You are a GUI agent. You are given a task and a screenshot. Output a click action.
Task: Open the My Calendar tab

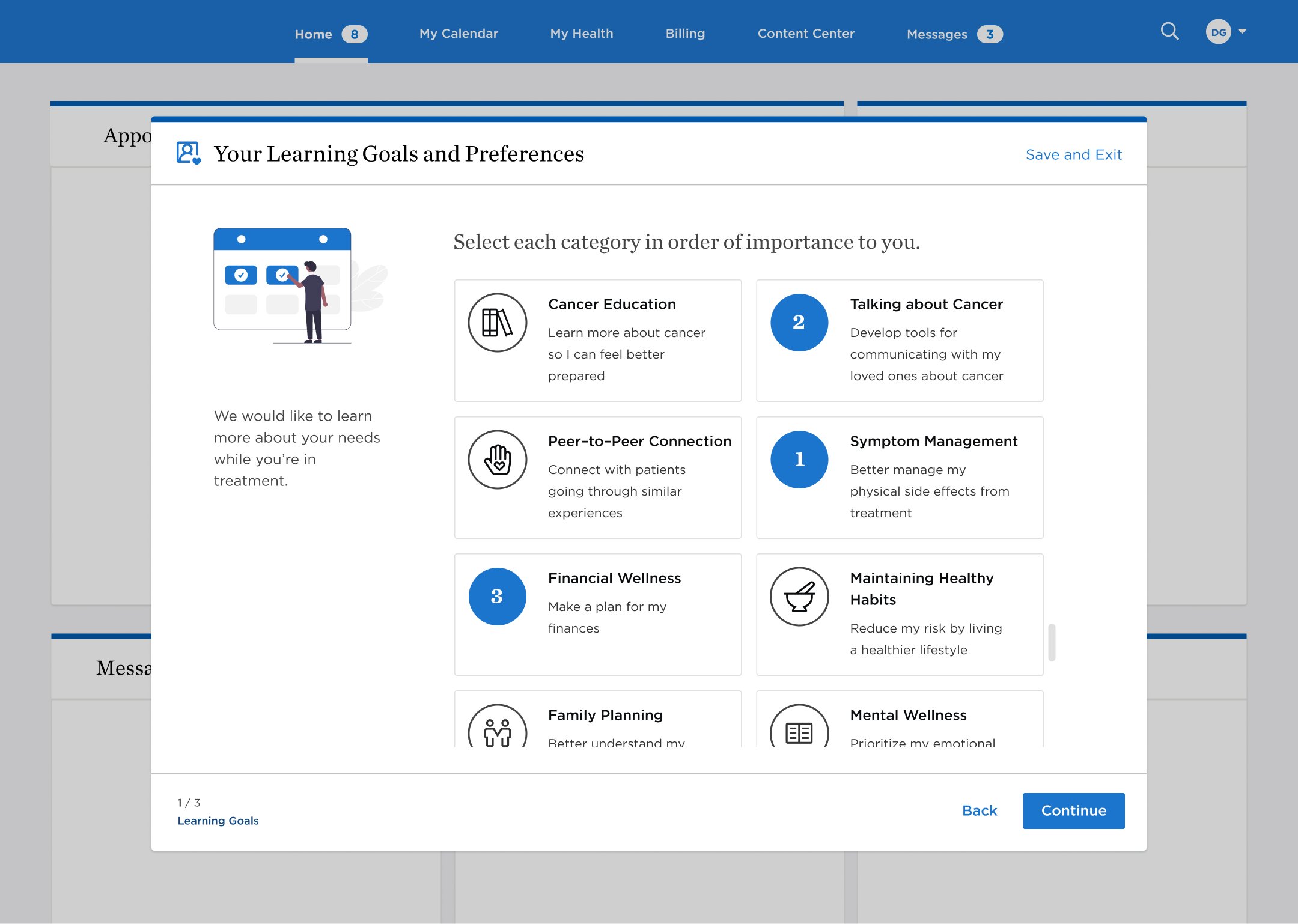459,34
